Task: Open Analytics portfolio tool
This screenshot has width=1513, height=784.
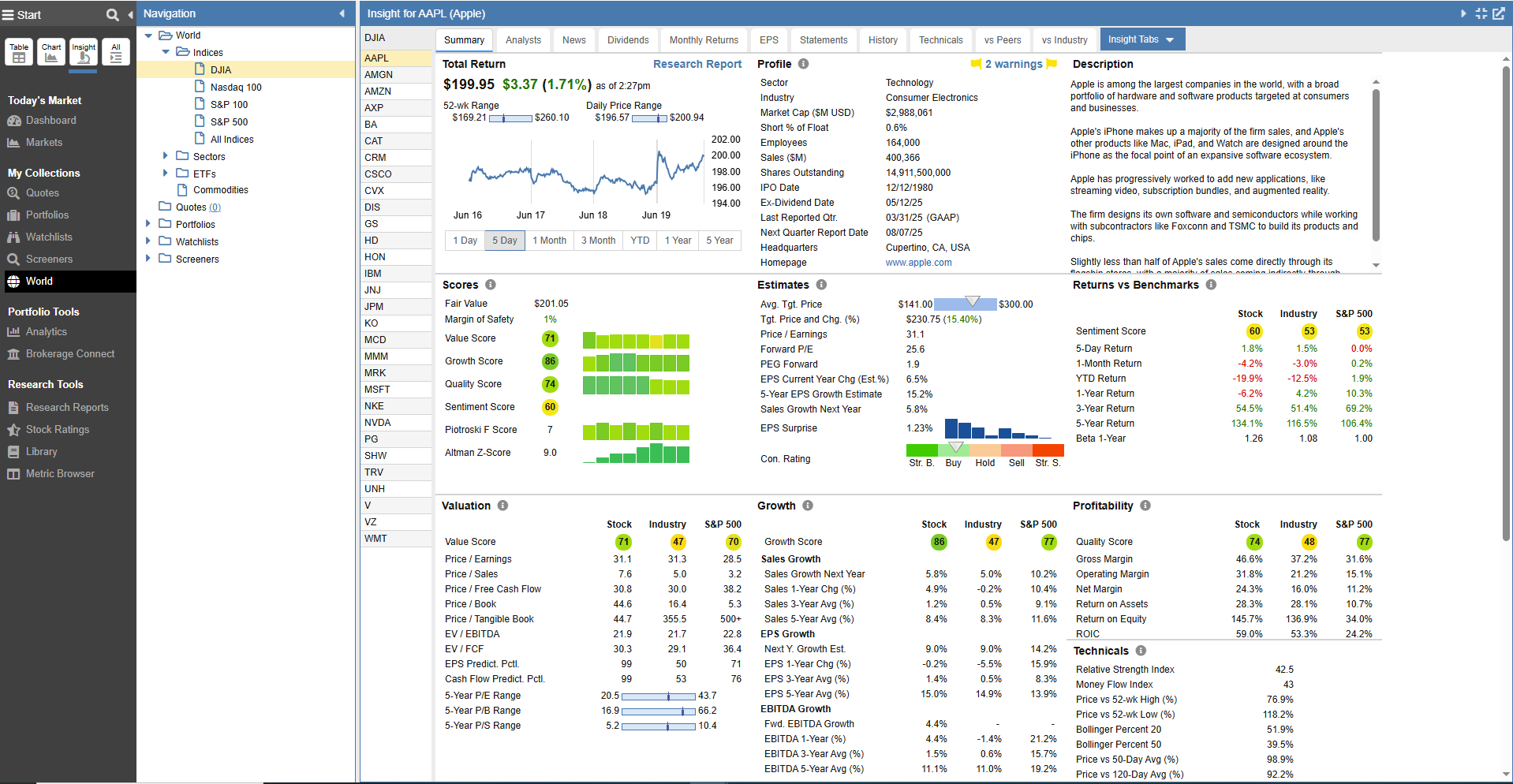Action: 46,332
